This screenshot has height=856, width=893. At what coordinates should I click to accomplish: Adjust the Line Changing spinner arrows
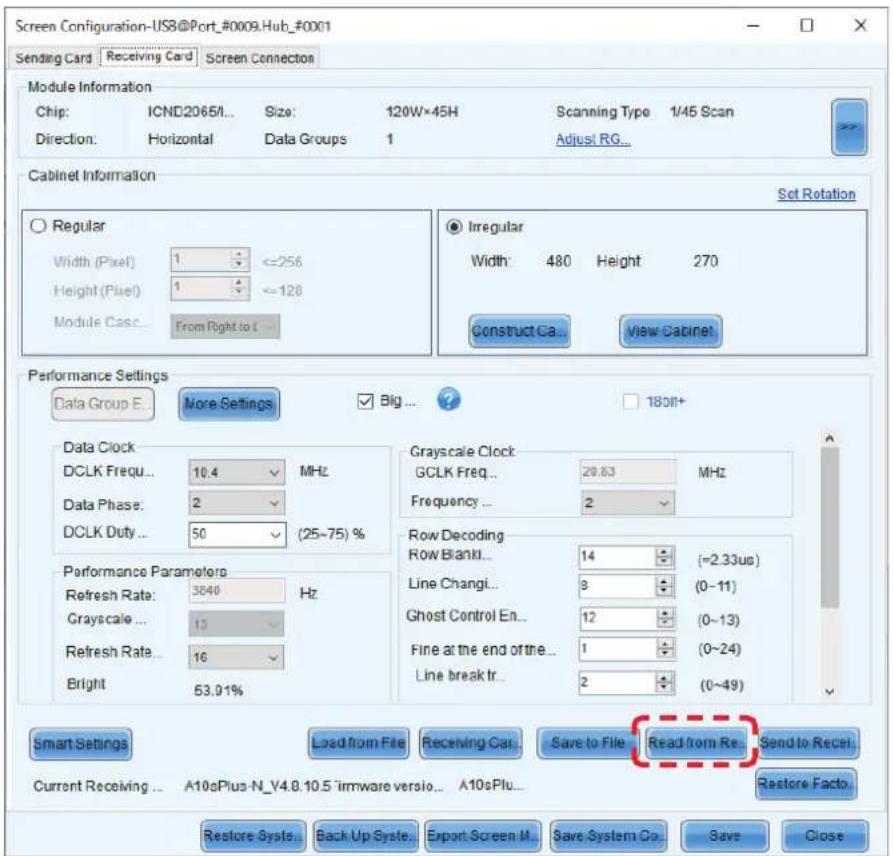tap(665, 586)
